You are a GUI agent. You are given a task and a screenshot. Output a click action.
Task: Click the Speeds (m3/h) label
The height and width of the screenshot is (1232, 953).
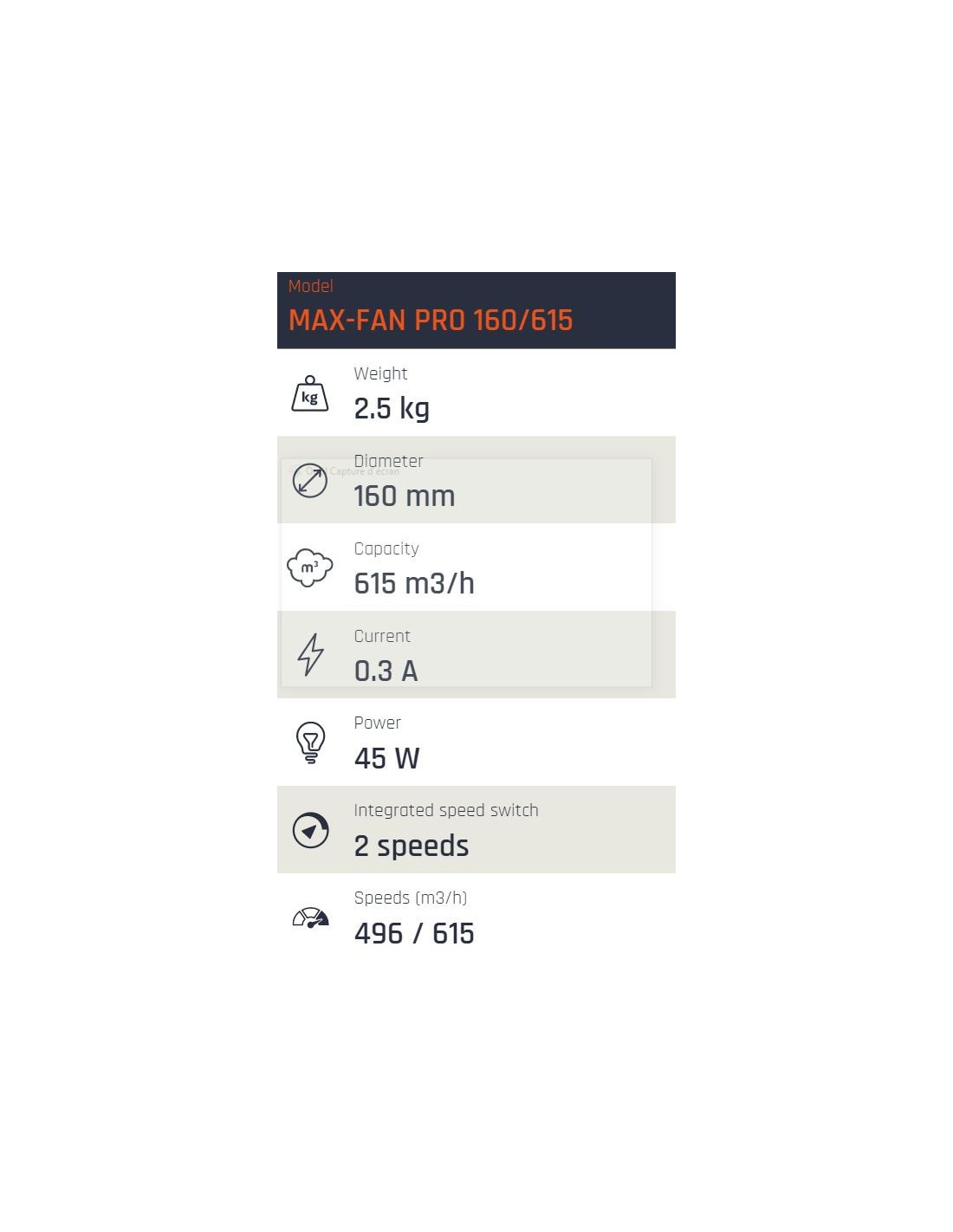[x=411, y=898]
